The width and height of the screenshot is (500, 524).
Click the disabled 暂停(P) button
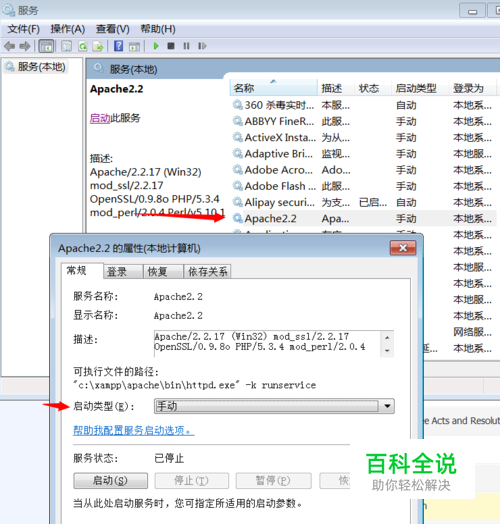coord(273,481)
